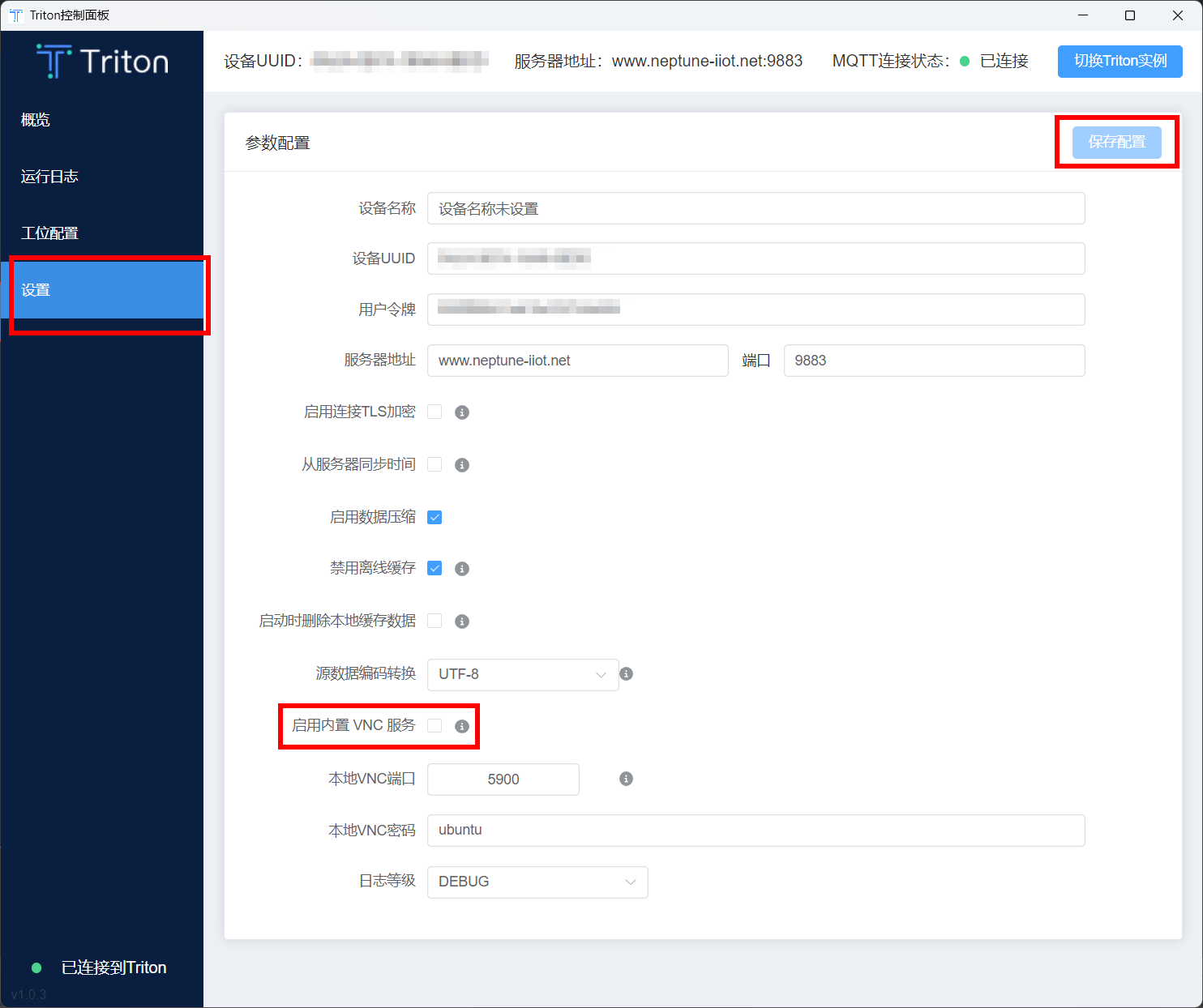
Task: Uncheck the 禁用离线缓存 checkbox
Action: point(435,568)
